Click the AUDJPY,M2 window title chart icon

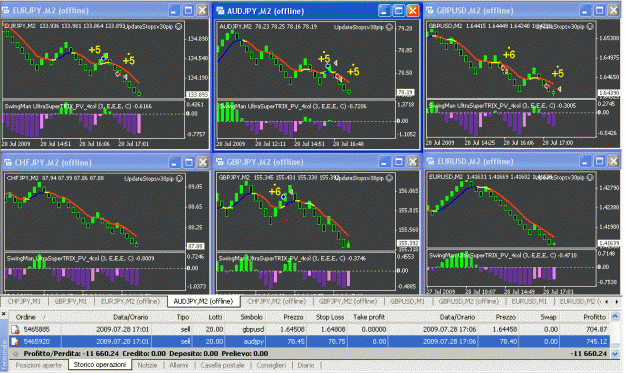pyautogui.click(x=220, y=11)
